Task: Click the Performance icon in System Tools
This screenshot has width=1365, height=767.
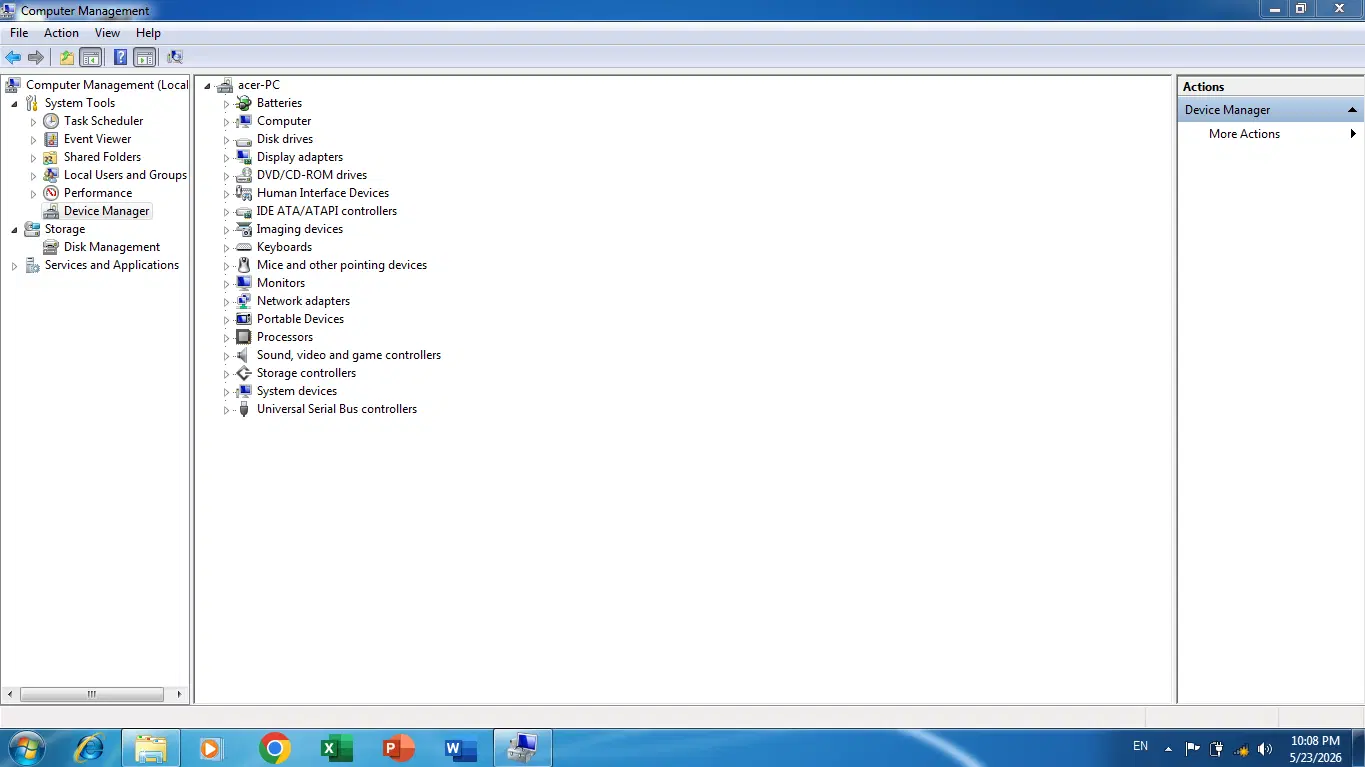Action: point(51,193)
